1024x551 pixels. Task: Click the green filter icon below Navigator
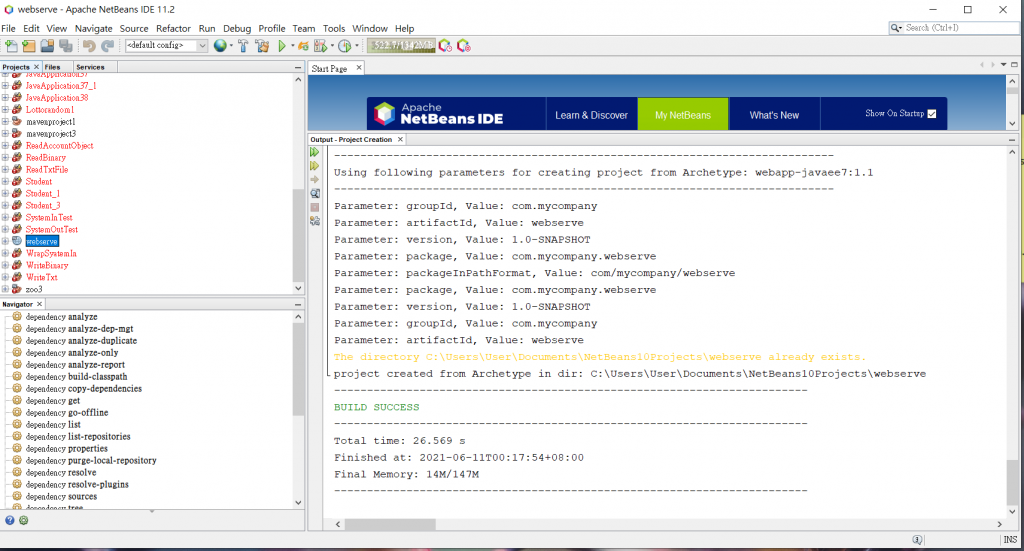[24, 520]
